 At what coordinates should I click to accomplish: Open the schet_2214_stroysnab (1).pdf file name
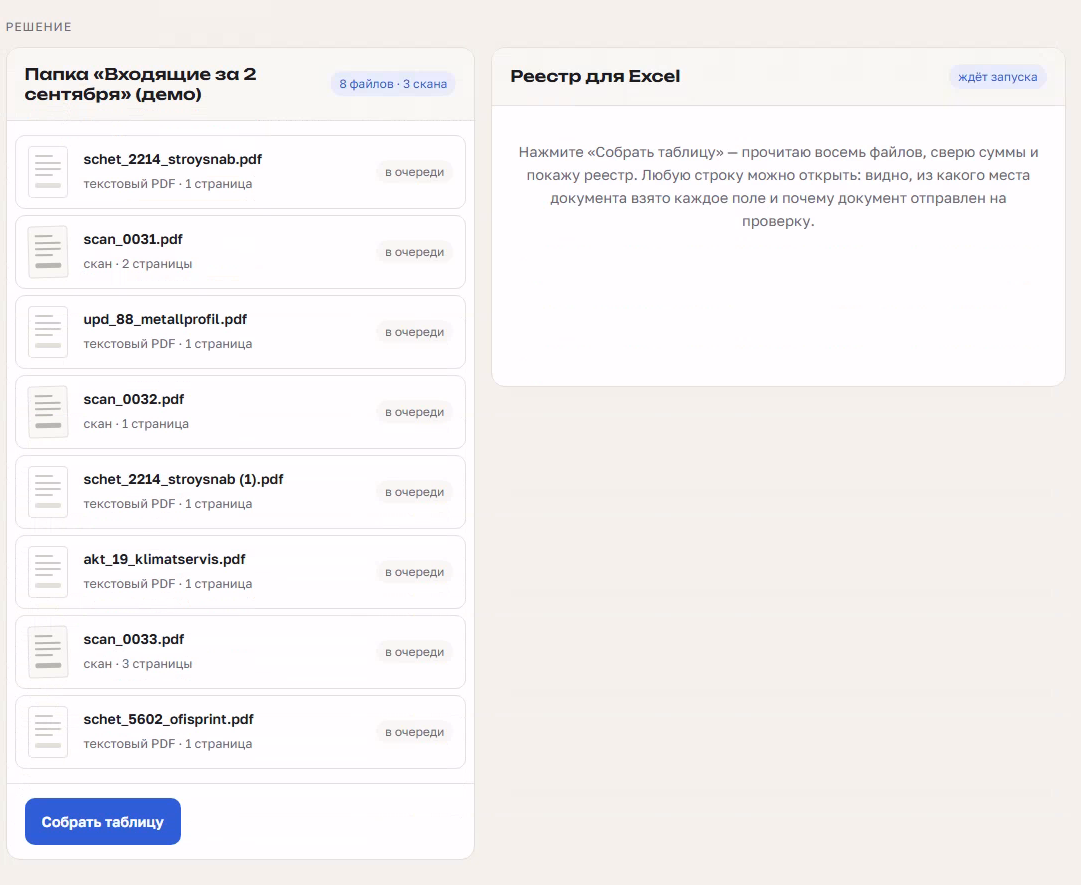click(183, 479)
